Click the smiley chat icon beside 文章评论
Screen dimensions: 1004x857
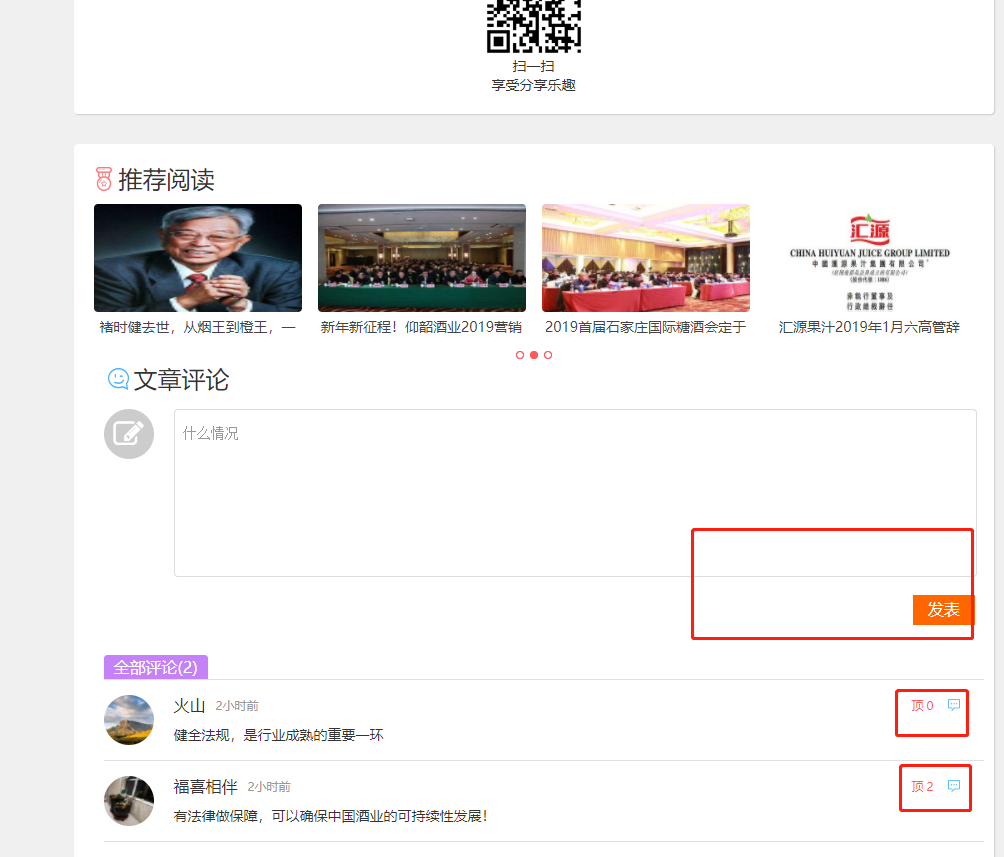(x=118, y=379)
